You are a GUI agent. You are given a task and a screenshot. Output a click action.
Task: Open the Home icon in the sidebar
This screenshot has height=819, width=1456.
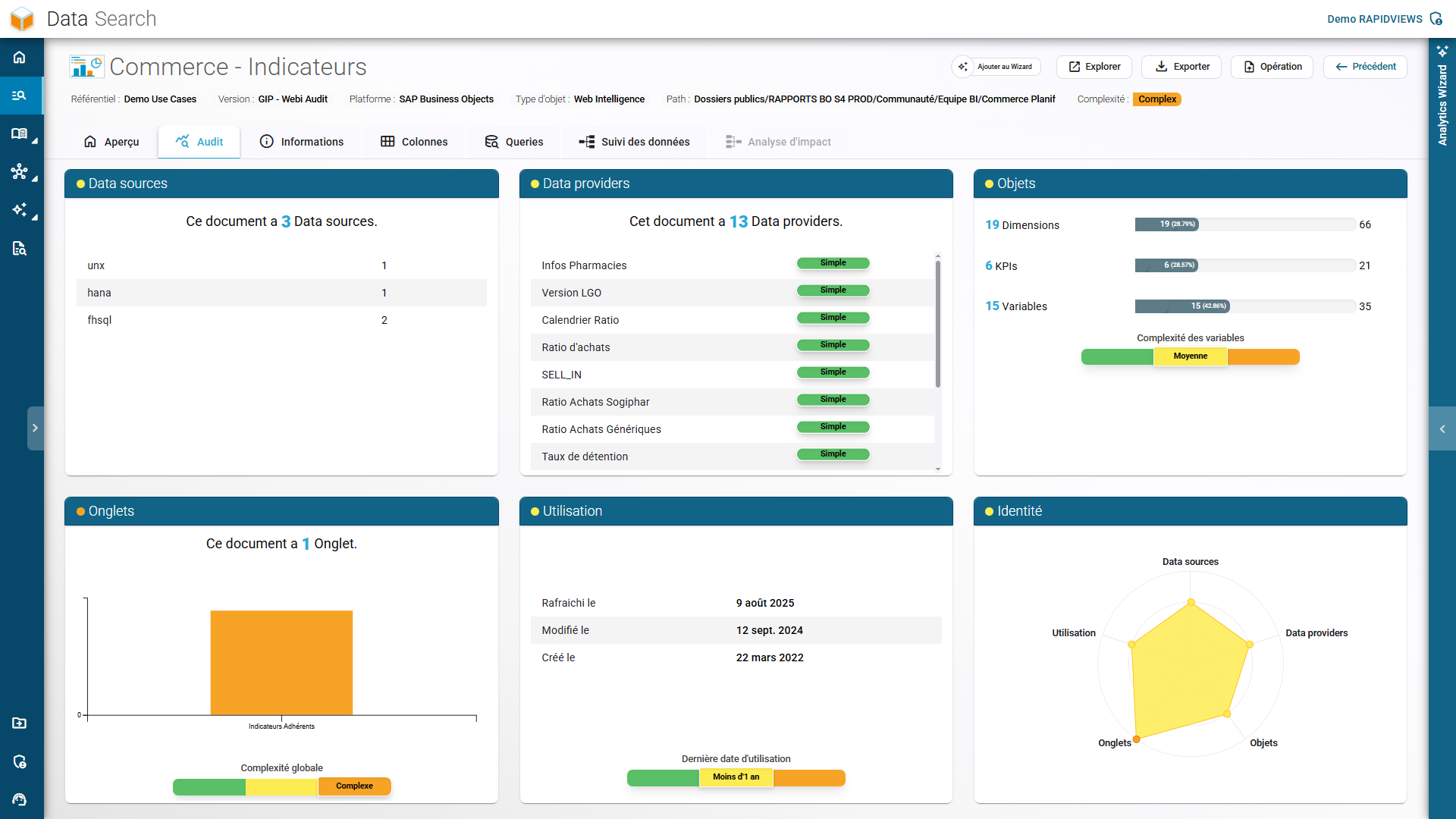click(x=20, y=57)
